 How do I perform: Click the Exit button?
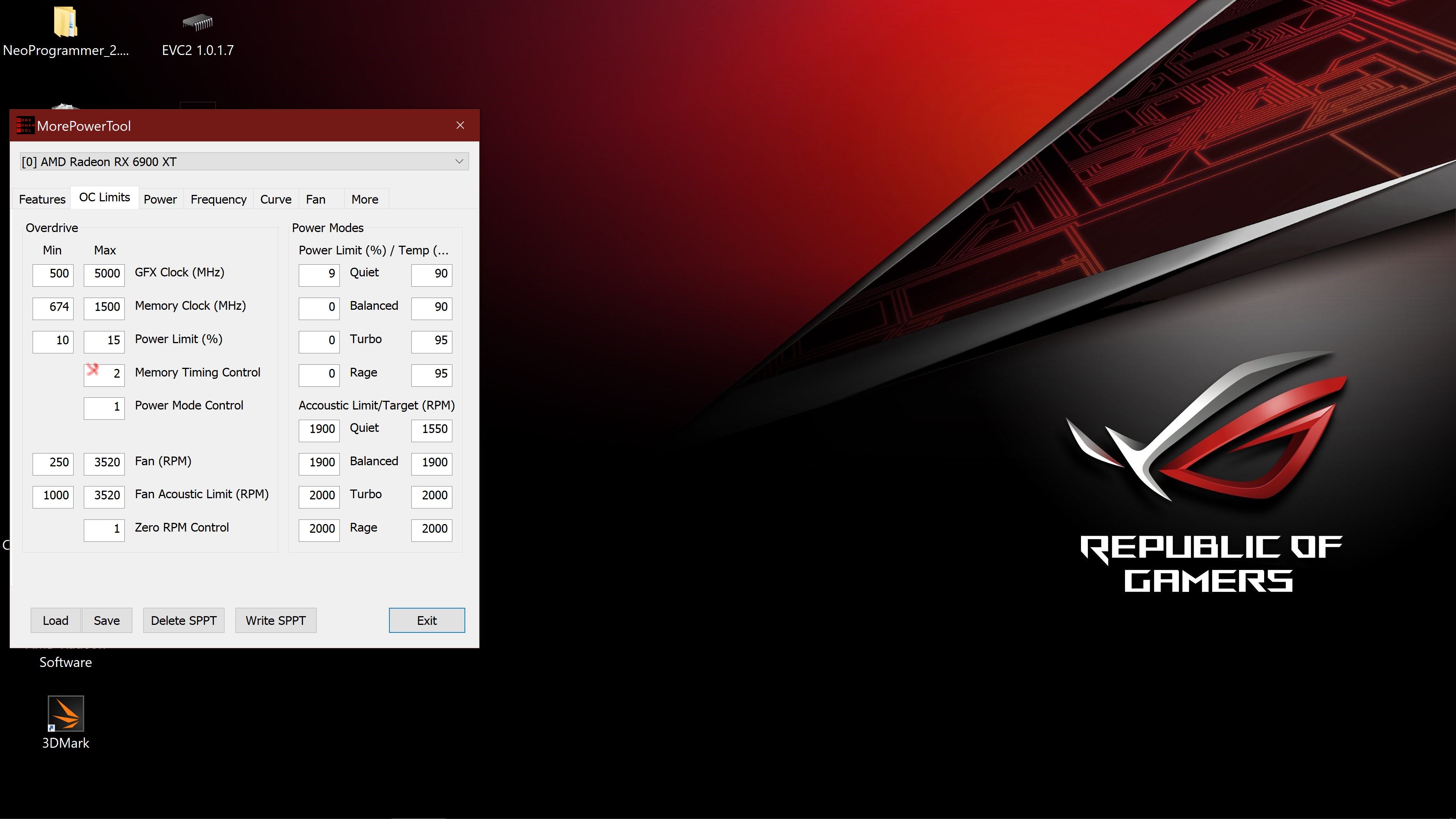tap(427, 621)
